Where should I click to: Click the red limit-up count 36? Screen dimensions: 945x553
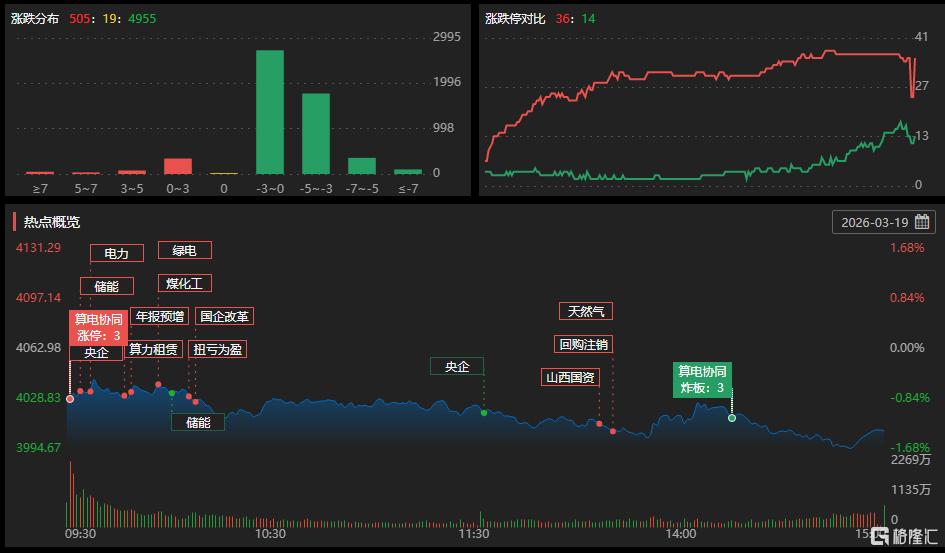coord(563,19)
